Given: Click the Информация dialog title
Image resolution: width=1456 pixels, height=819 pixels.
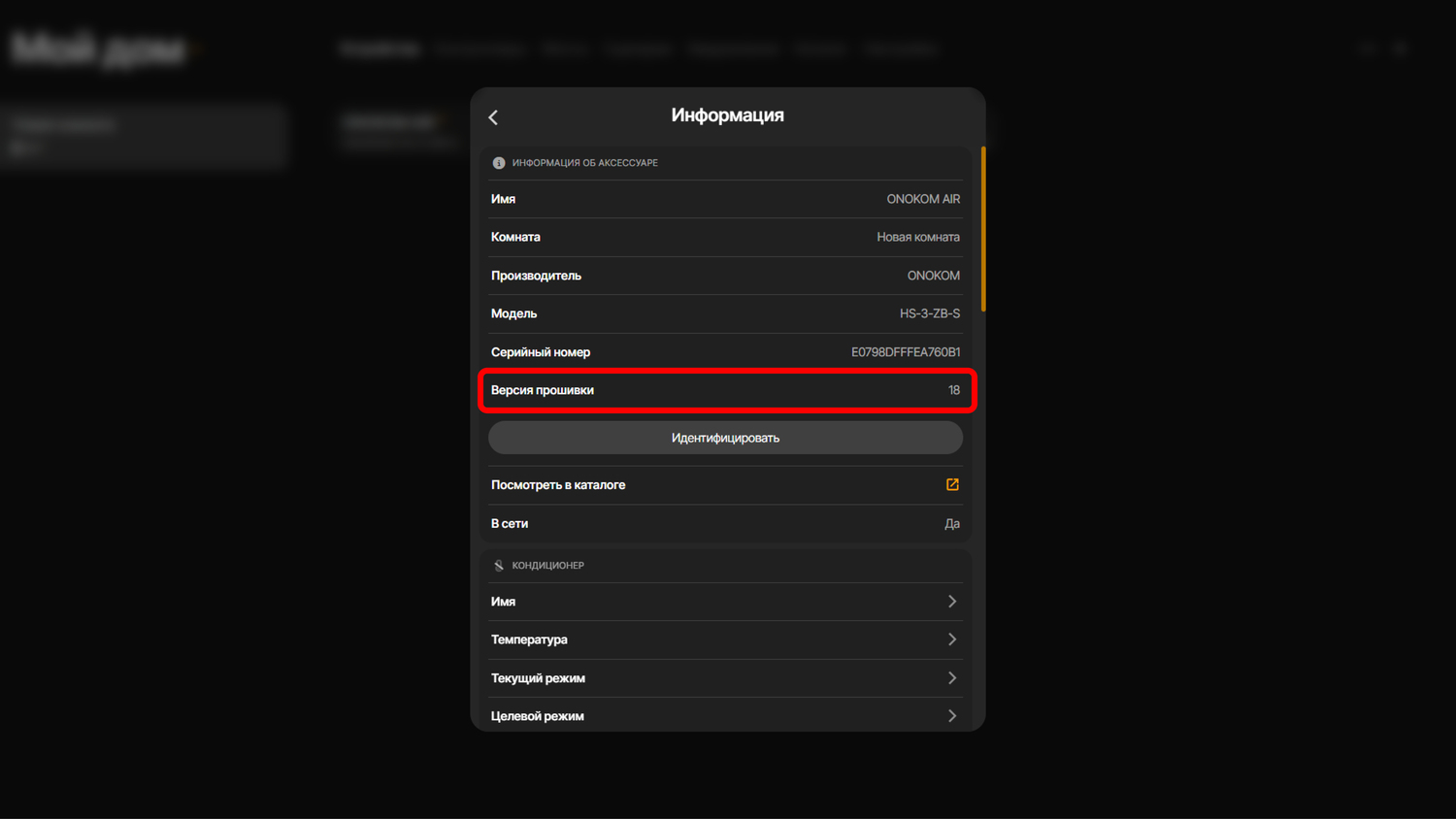Looking at the screenshot, I should (x=727, y=115).
